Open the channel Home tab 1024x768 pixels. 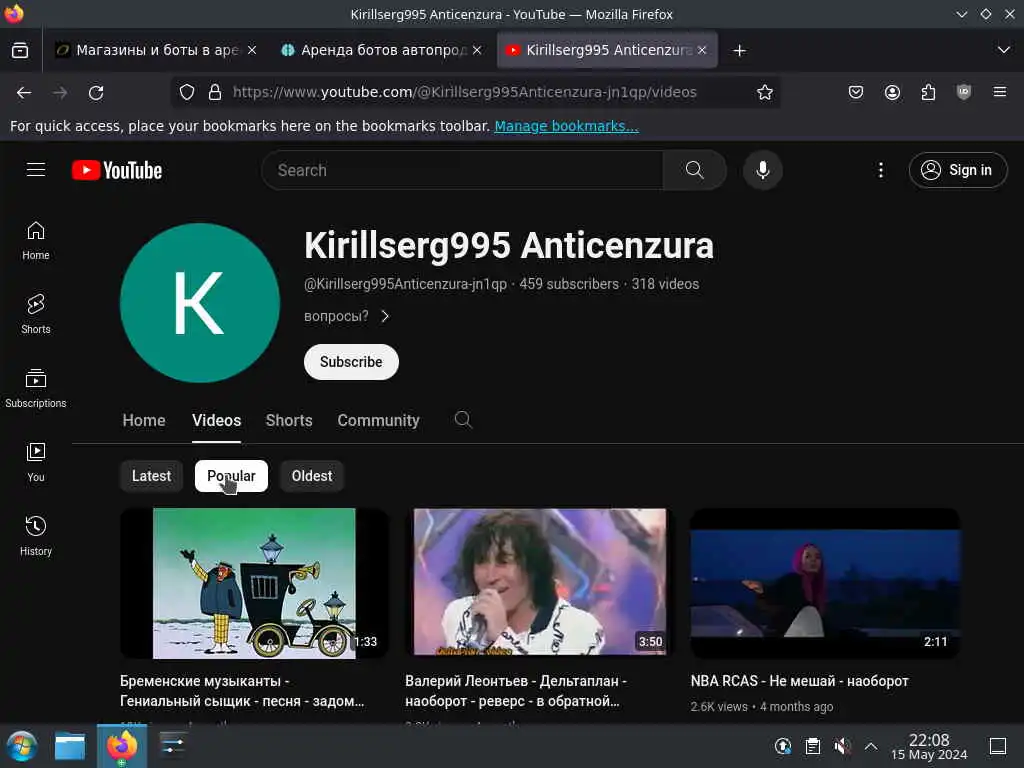click(144, 421)
